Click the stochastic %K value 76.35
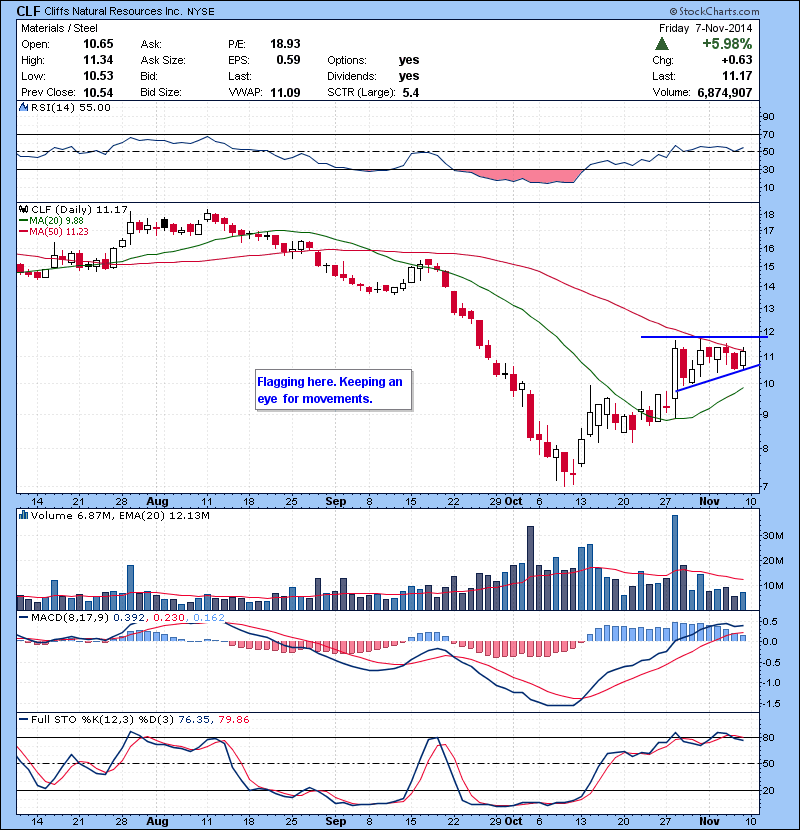Image resolution: width=800 pixels, height=830 pixels. (x=193, y=720)
